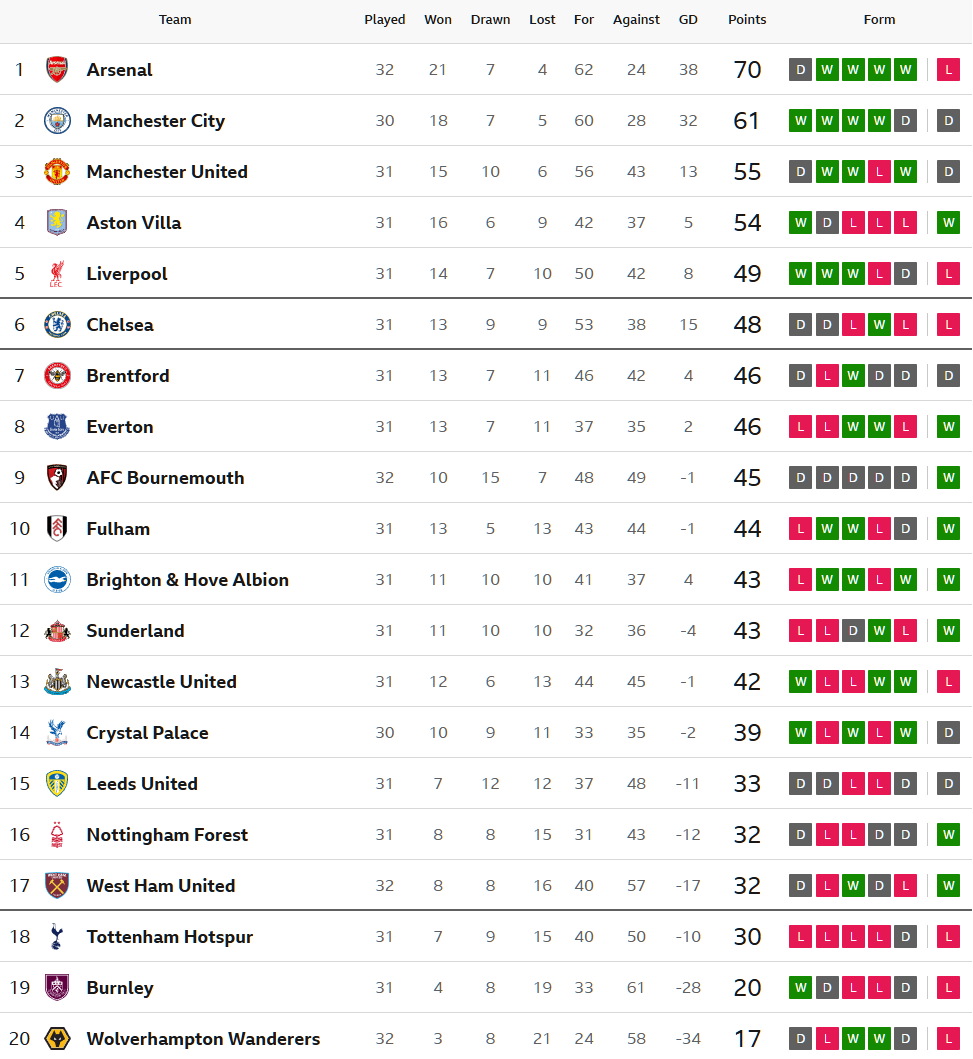Click the Brentford club crest icon
Screen dimensions: 973x1059
click(x=57, y=376)
